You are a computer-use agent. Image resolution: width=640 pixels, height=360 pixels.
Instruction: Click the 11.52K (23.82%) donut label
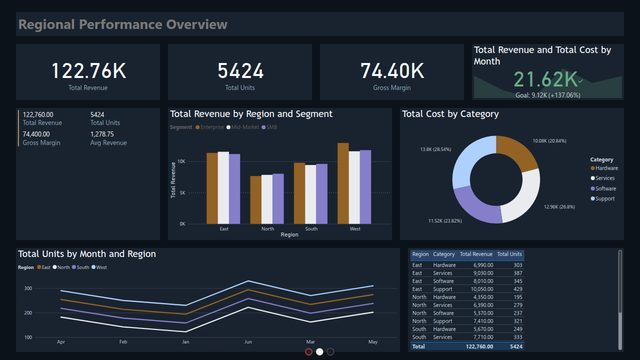445,221
